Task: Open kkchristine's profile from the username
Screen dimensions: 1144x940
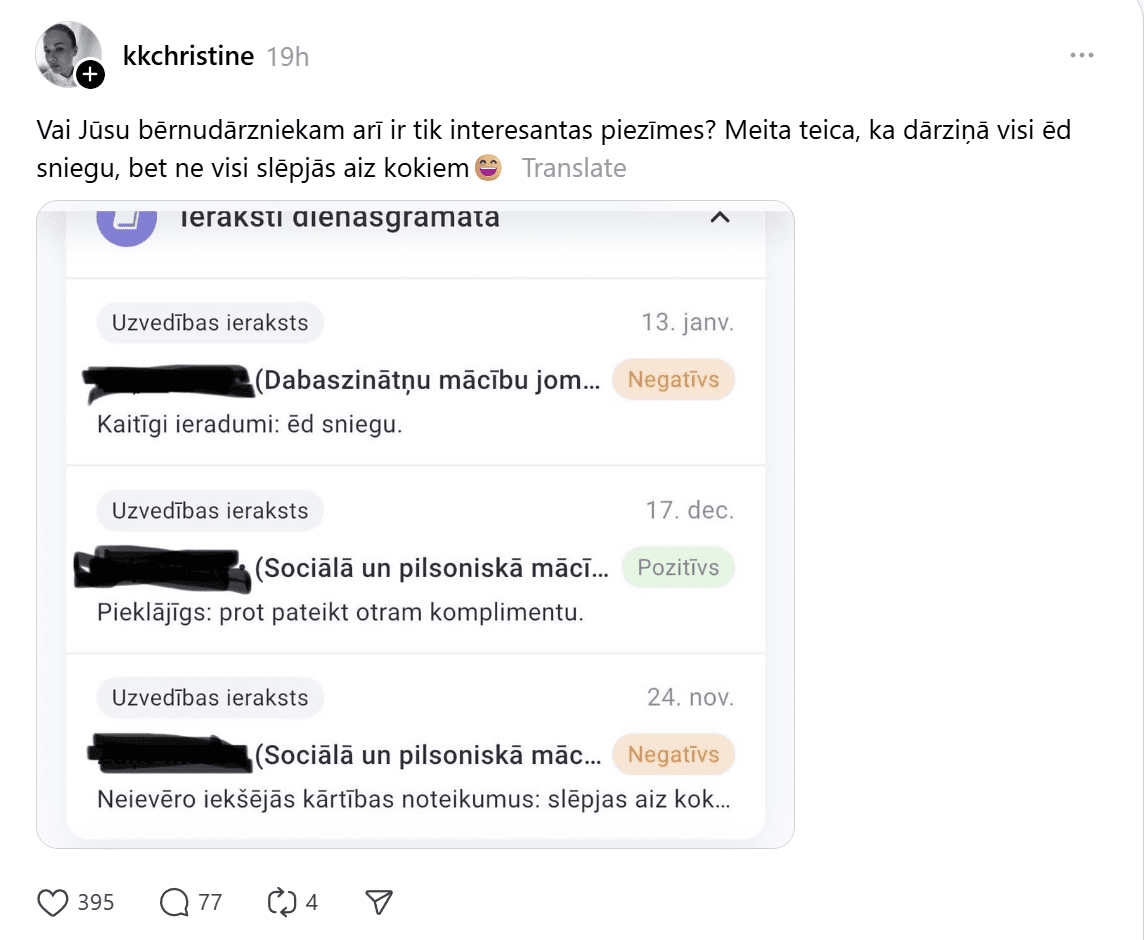Action: tap(188, 56)
